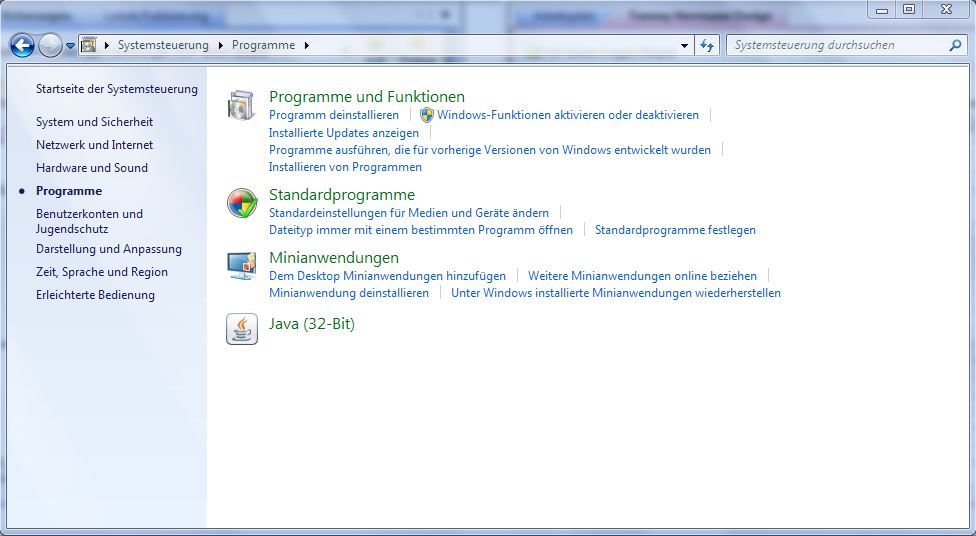Expand the address bar history dropdown arrow
The height and width of the screenshot is (536, 976).
[684, 45]
